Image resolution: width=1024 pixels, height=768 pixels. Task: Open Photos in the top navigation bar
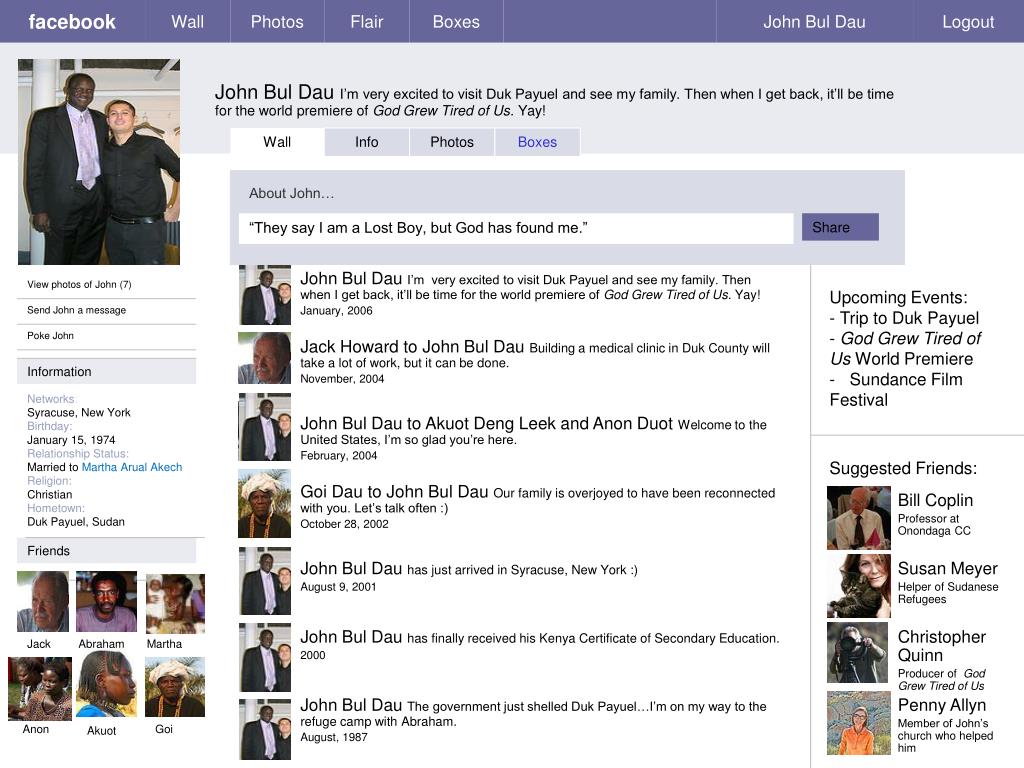(277, 22)
